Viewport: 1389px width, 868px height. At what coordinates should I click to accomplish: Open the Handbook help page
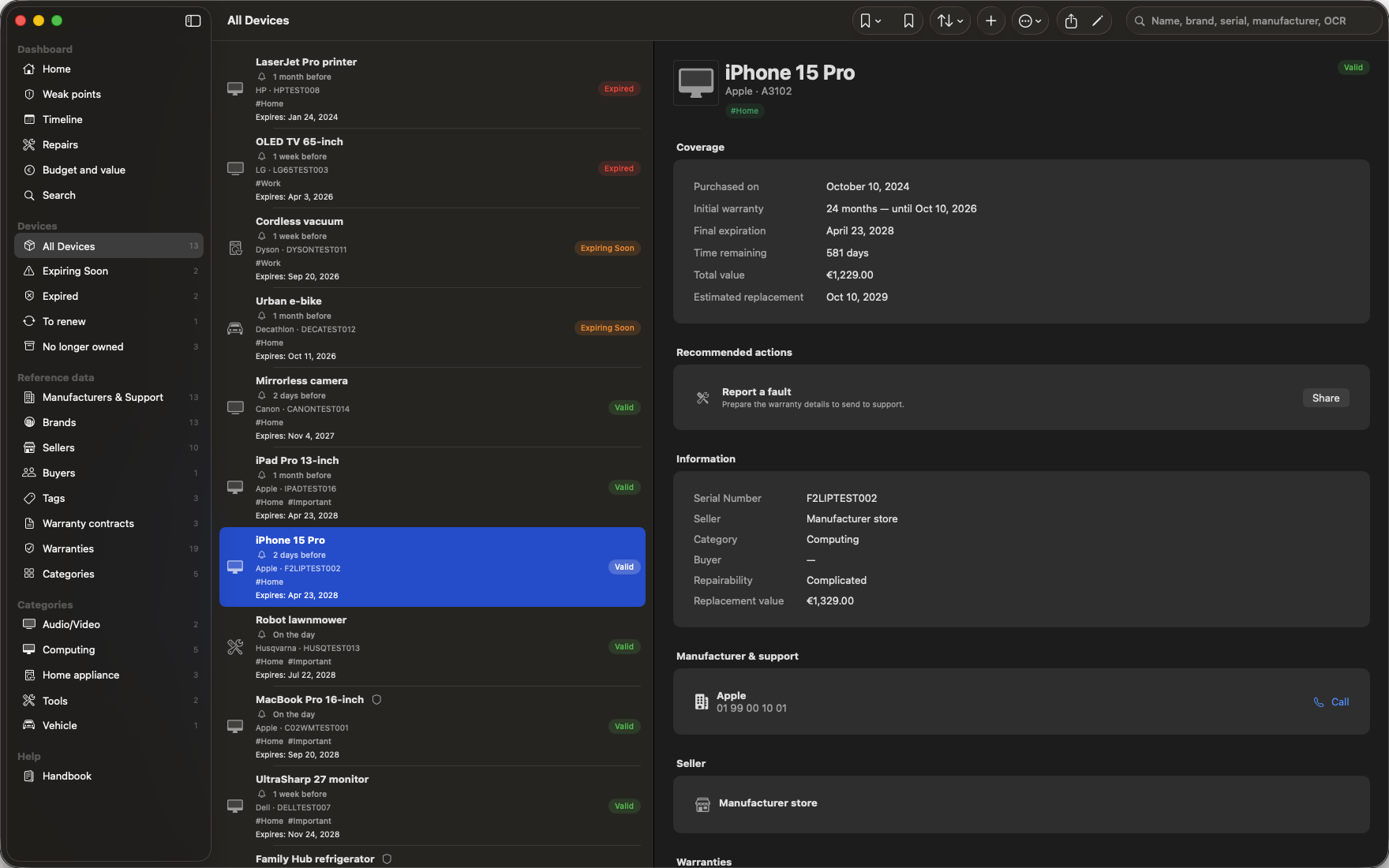(x=109, y=776)
